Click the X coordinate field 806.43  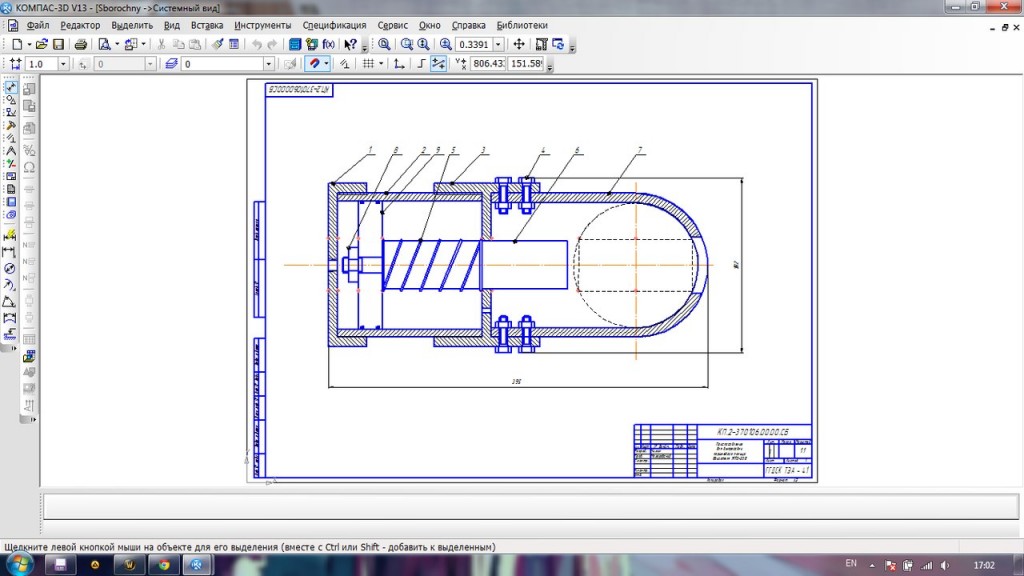coord(488,63)
